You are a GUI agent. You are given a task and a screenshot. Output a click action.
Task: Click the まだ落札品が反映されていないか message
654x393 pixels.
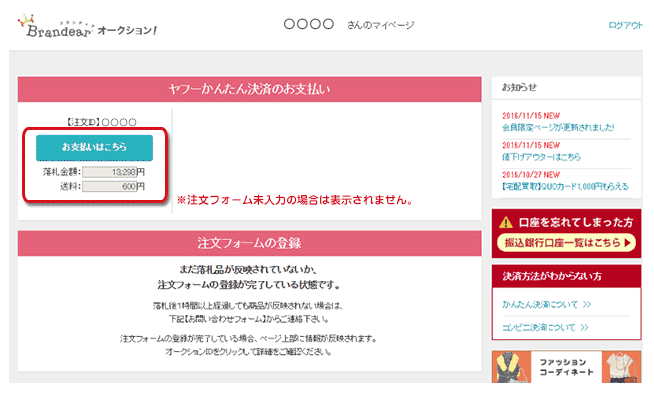pos(248,270)
